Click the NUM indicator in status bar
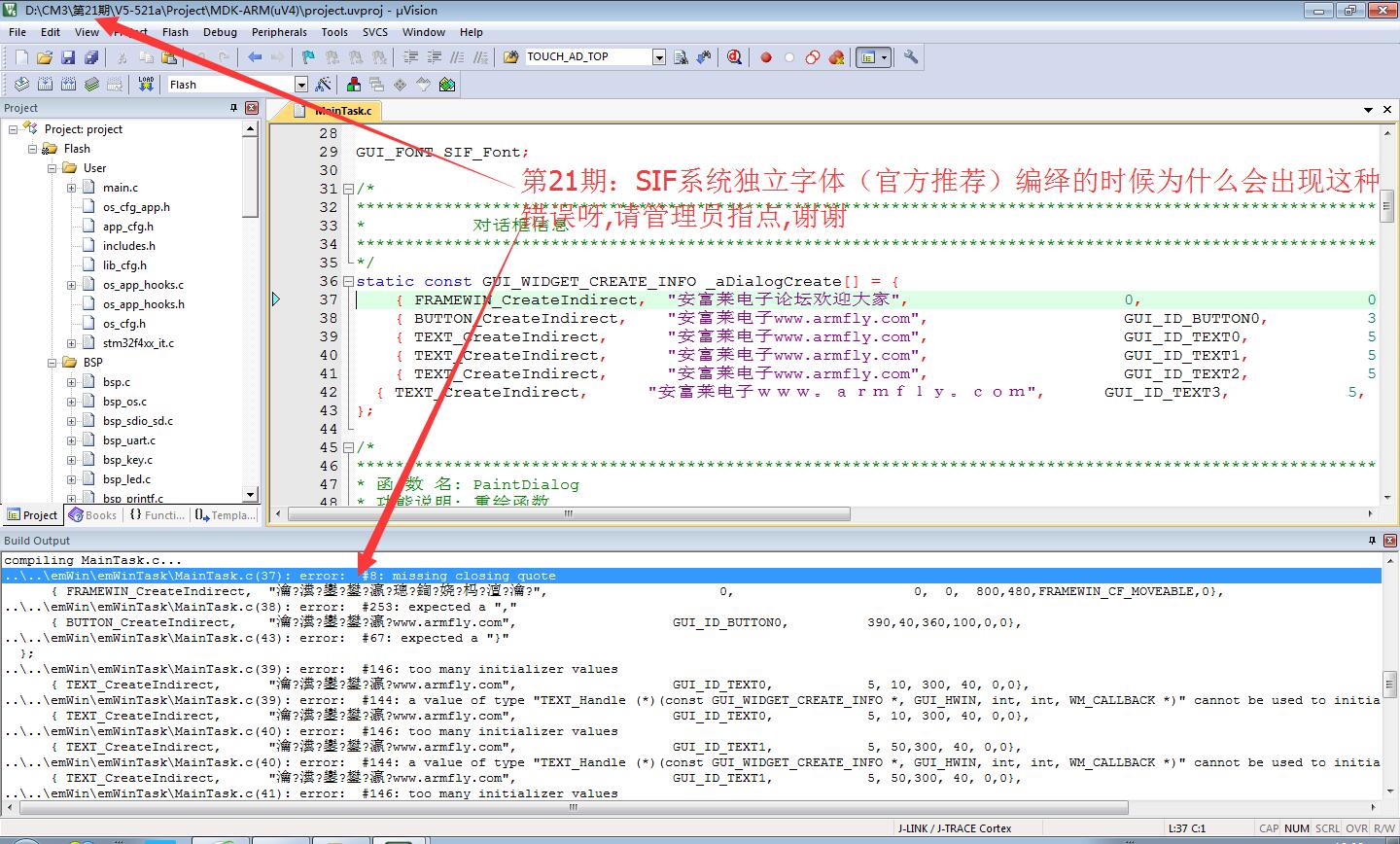Screen dimensions: 1400x844 tap(1297, 828)
